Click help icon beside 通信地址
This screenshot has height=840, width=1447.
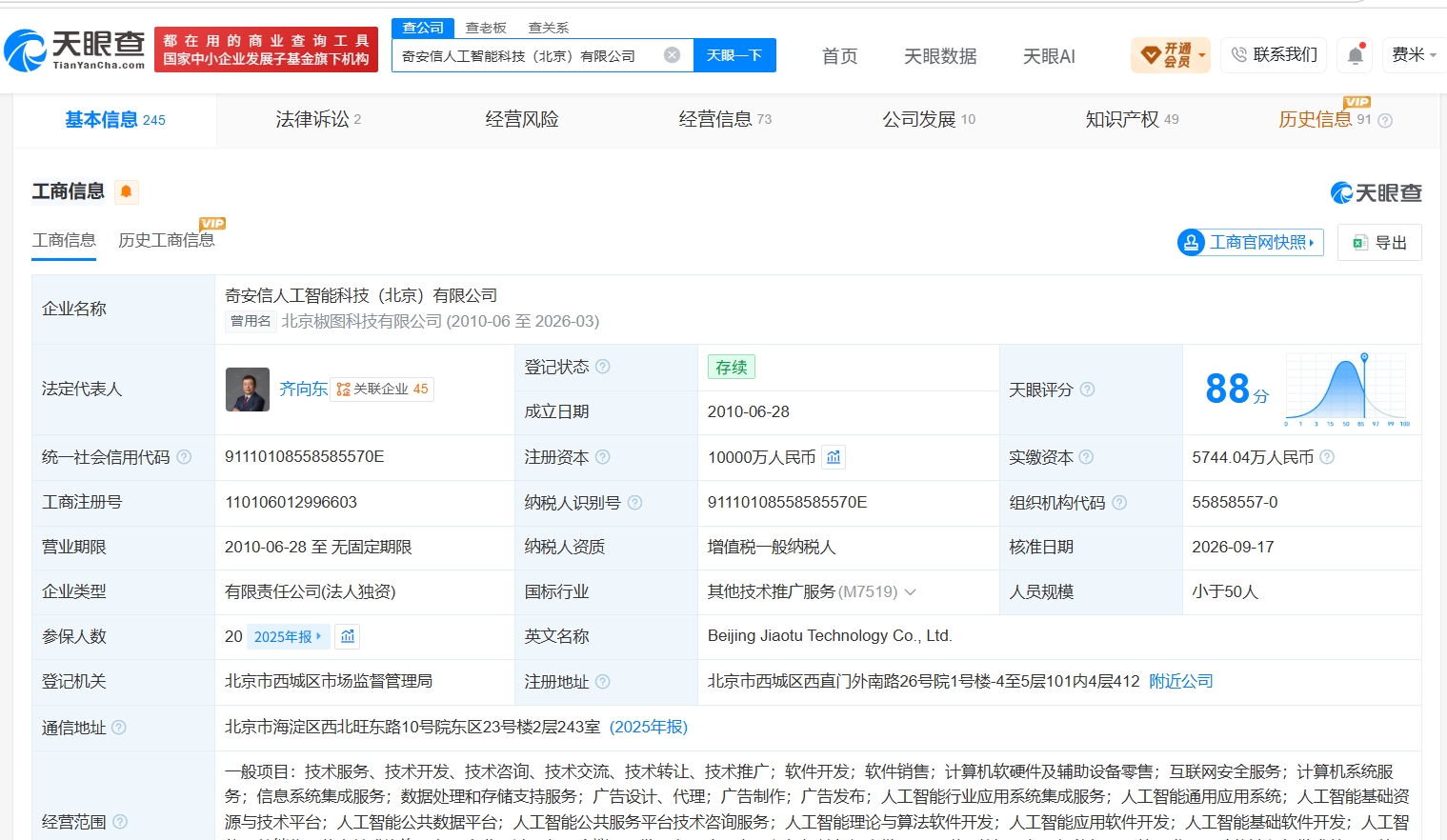point(119,728)
